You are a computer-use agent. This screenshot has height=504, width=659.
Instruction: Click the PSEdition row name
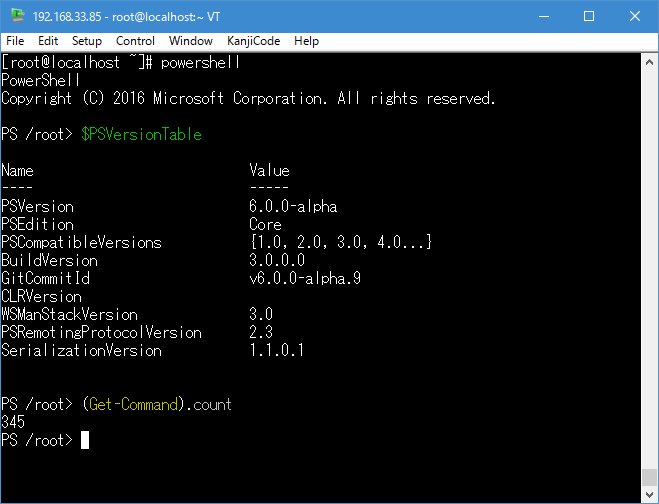click(x=37, y=224)
